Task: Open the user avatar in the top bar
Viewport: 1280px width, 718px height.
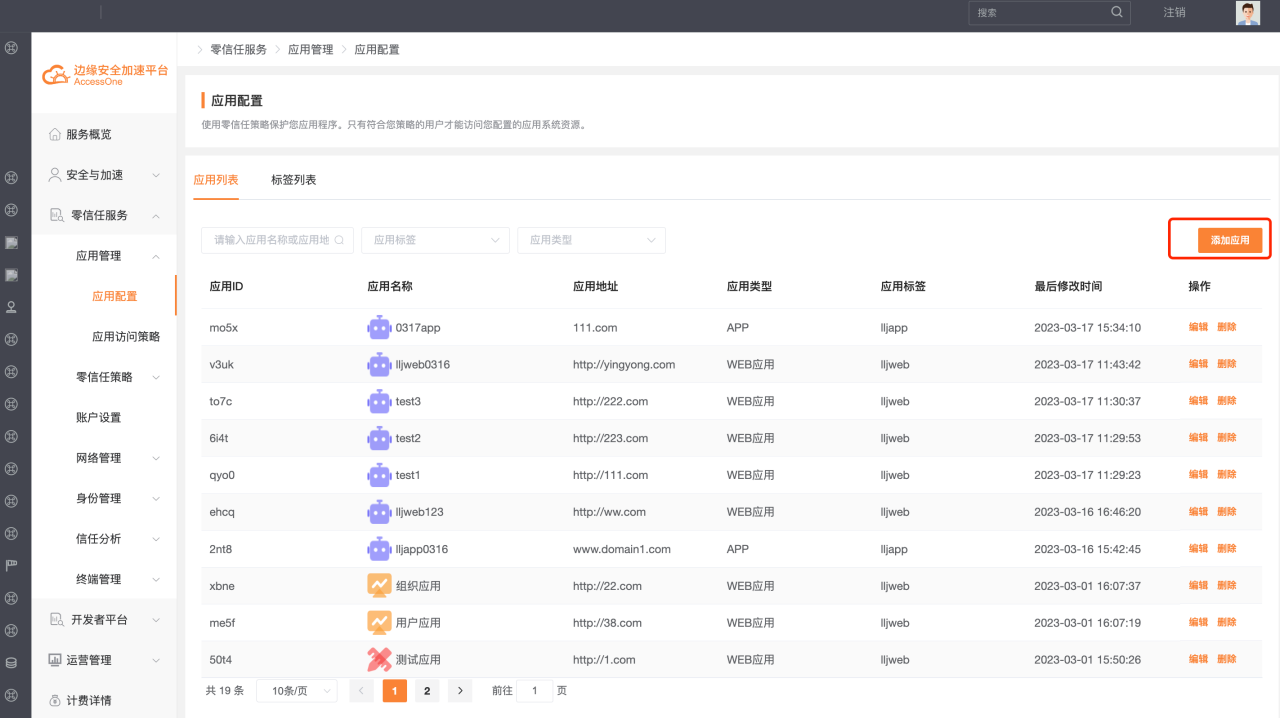Action: point(1248,13)
